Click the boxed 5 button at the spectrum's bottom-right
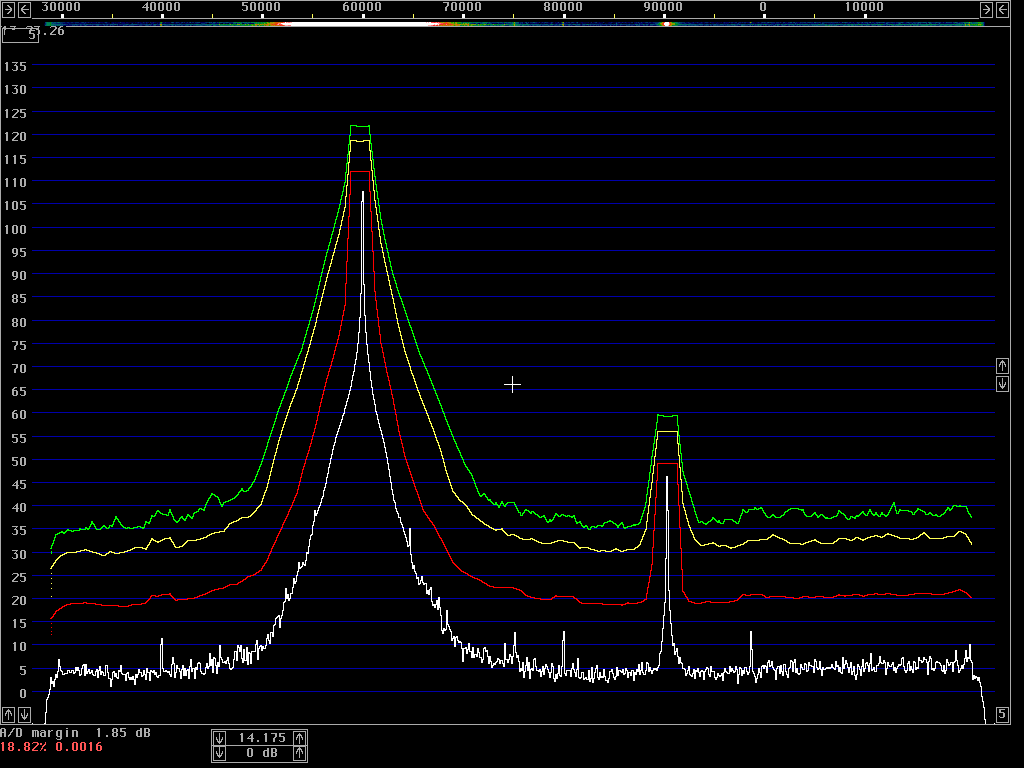 point(1002,714)
